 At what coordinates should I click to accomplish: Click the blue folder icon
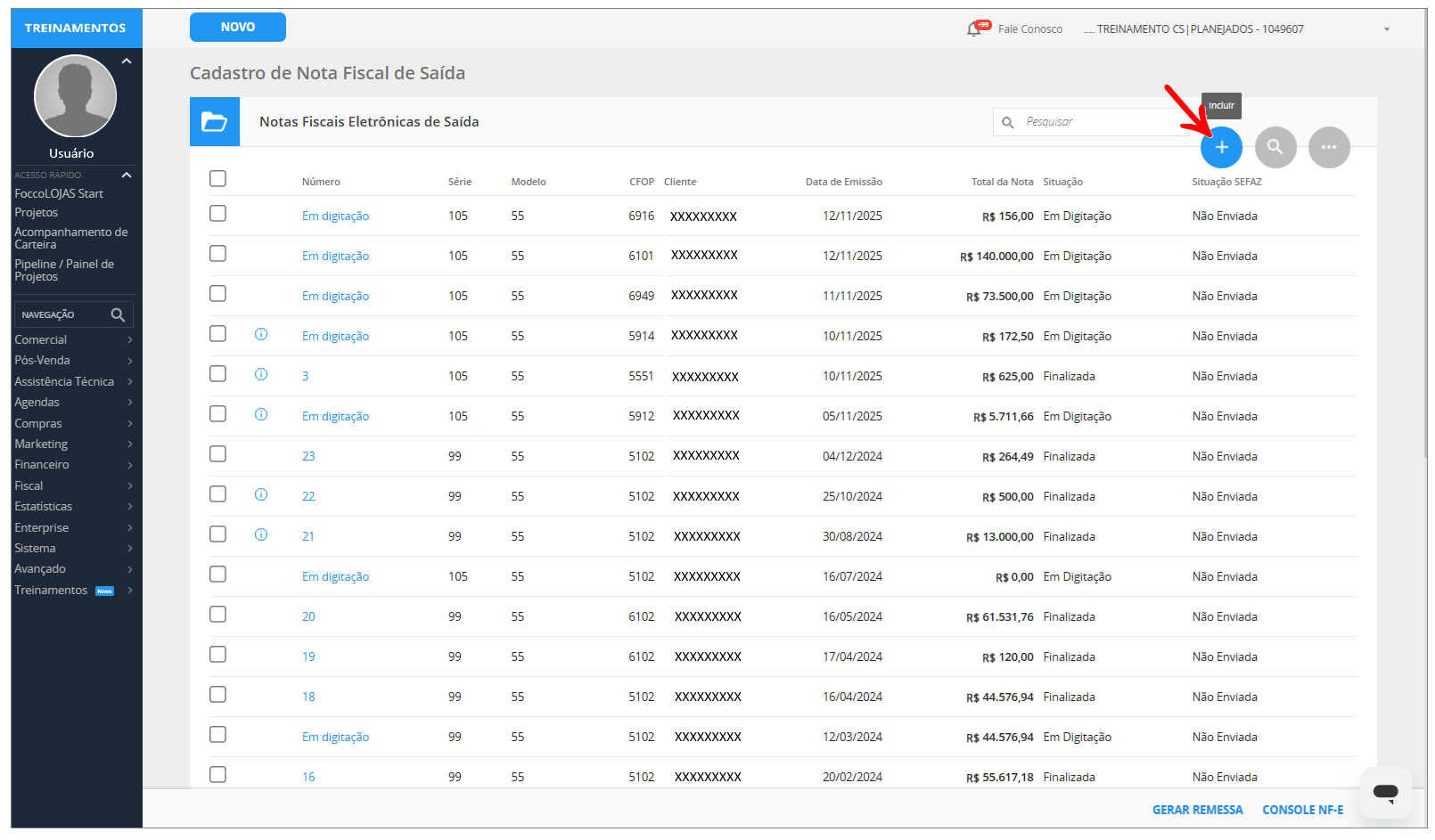coord(214,121)
